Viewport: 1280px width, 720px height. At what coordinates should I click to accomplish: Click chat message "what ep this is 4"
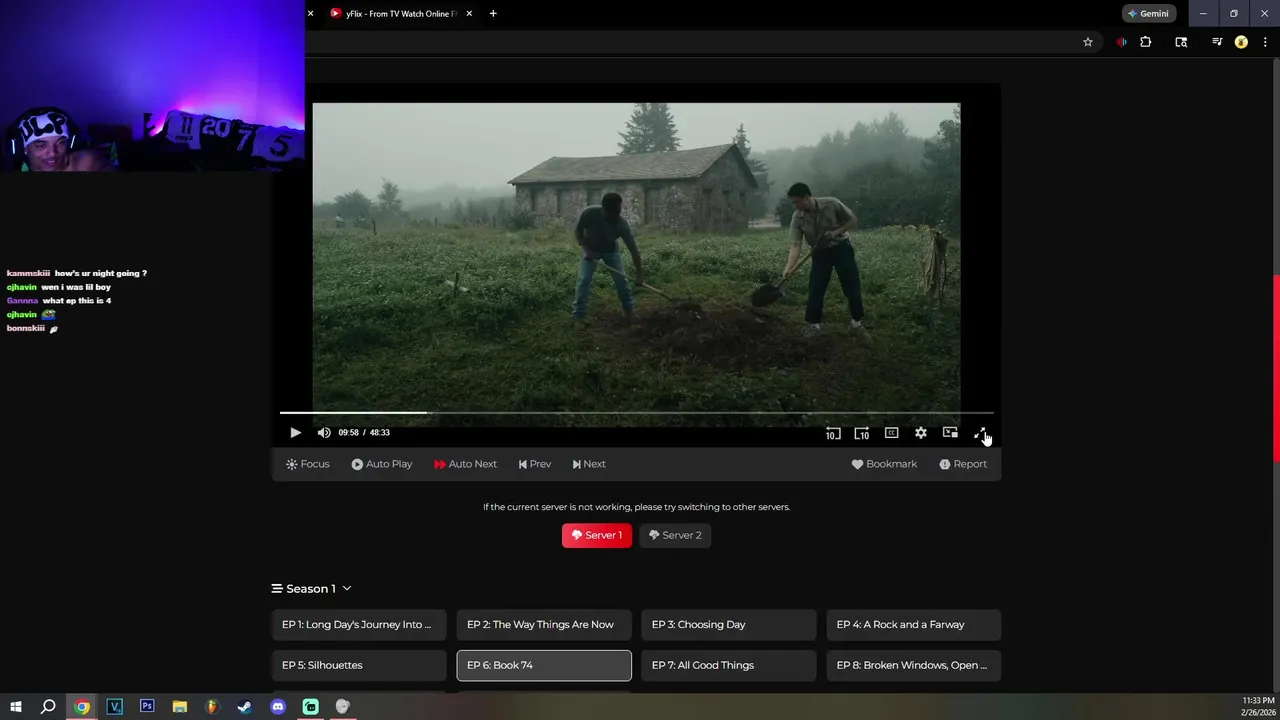[77, 301]
